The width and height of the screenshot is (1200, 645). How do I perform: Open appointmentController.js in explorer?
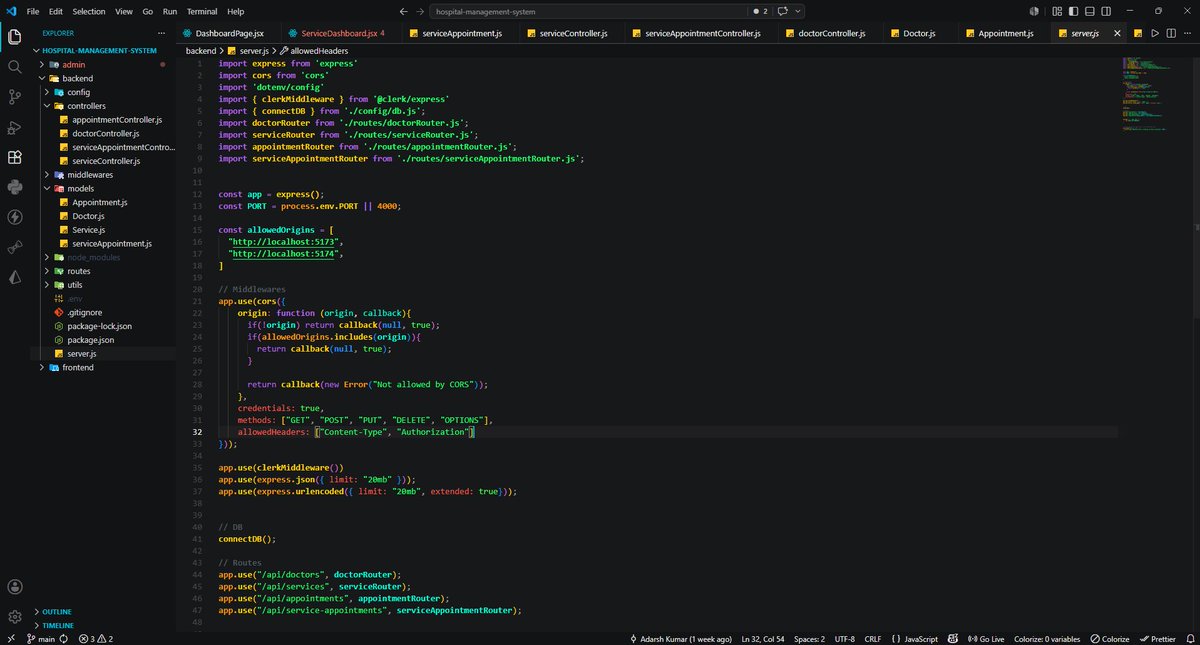[x=117, y=119]
